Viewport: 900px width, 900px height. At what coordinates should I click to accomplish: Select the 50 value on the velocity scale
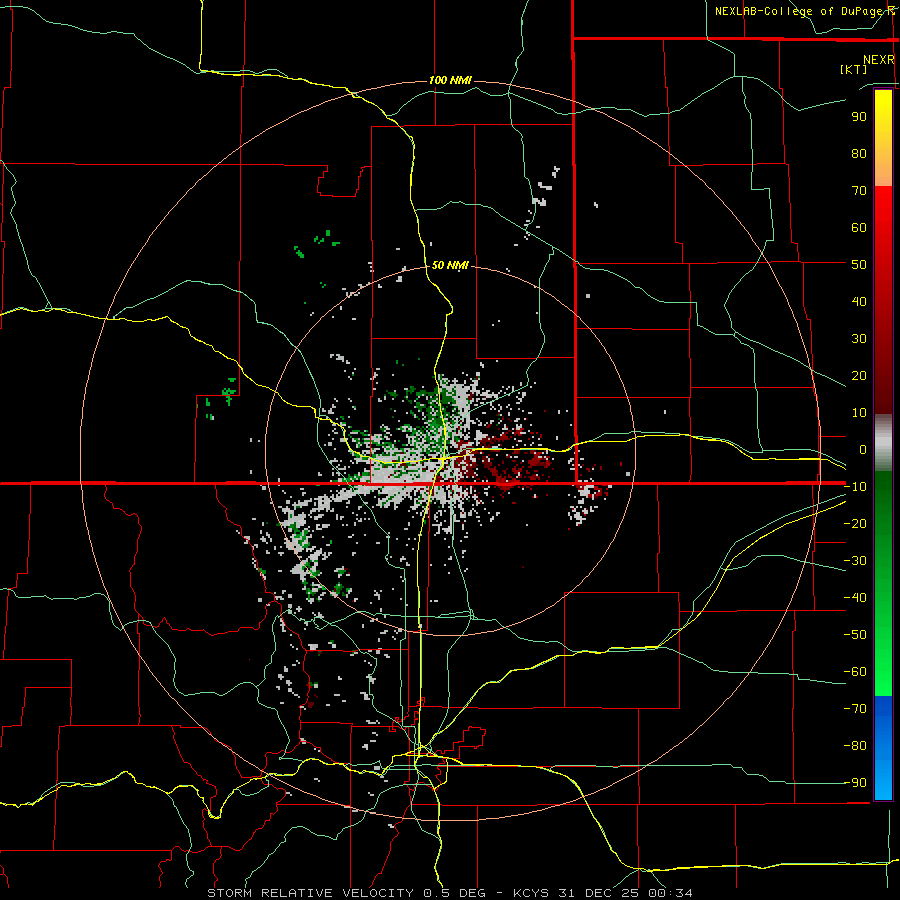859,265
